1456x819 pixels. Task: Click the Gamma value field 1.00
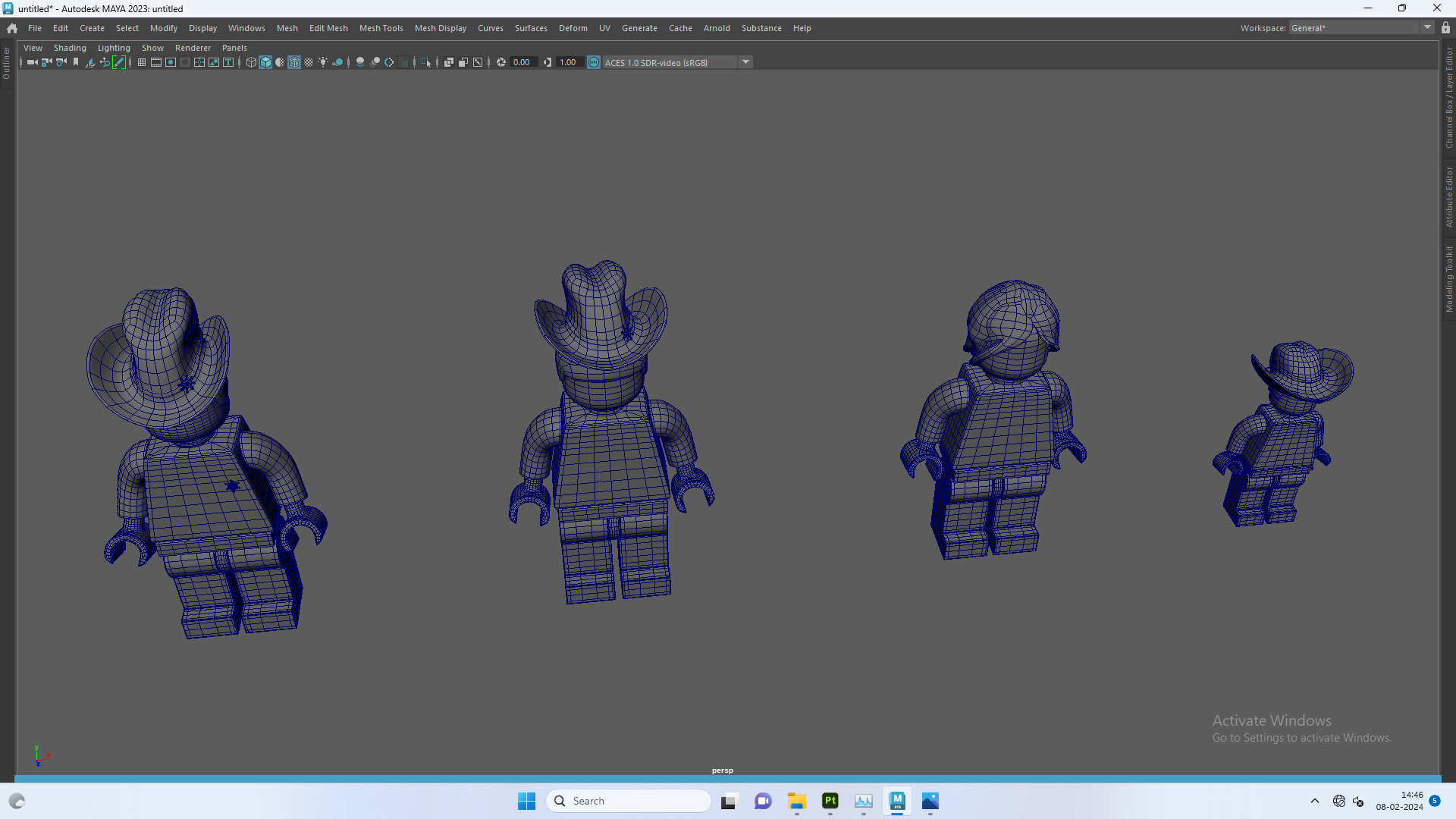570,62
